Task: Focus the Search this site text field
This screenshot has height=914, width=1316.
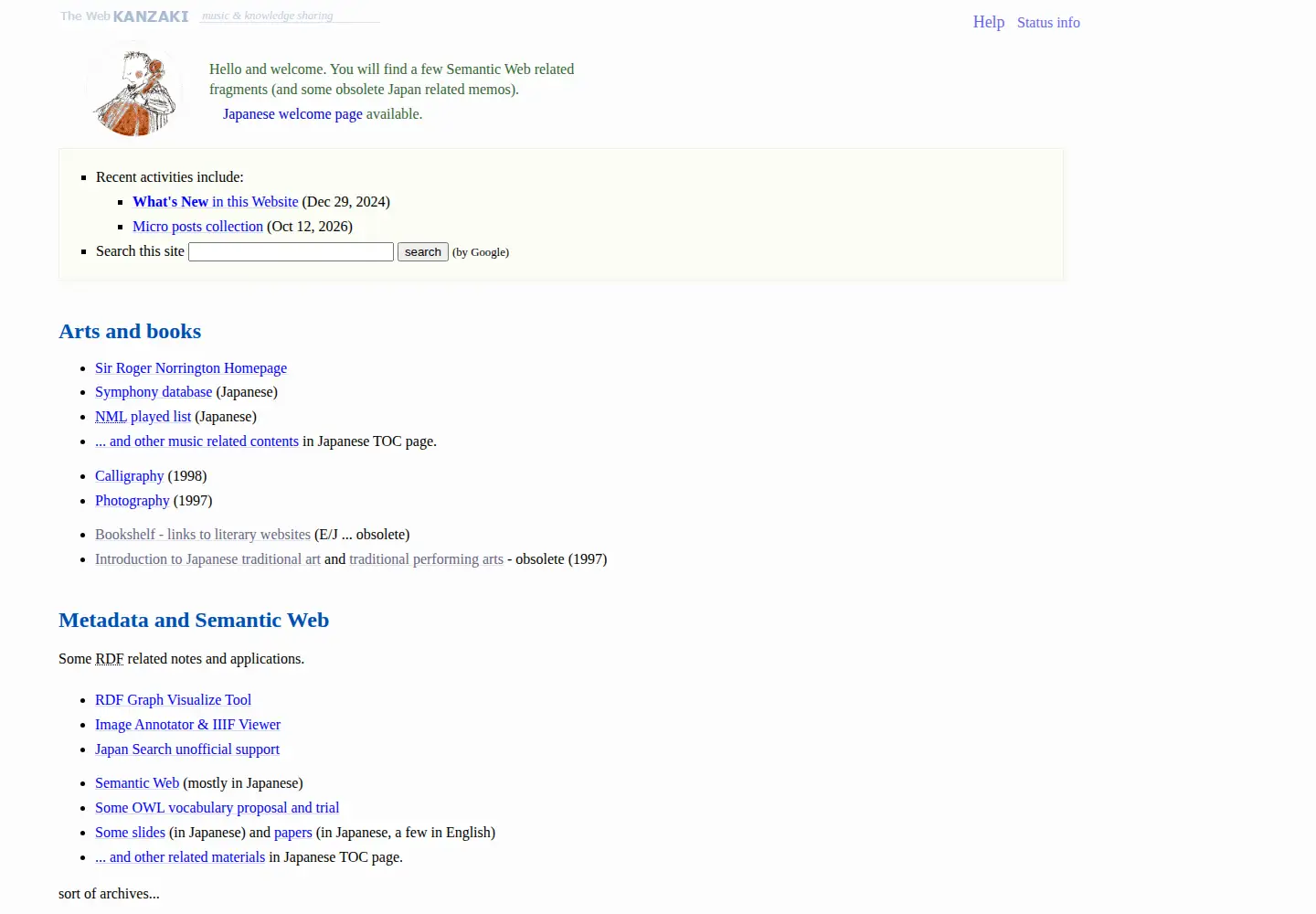Action: pyautogui.click(x=291, y=252)
